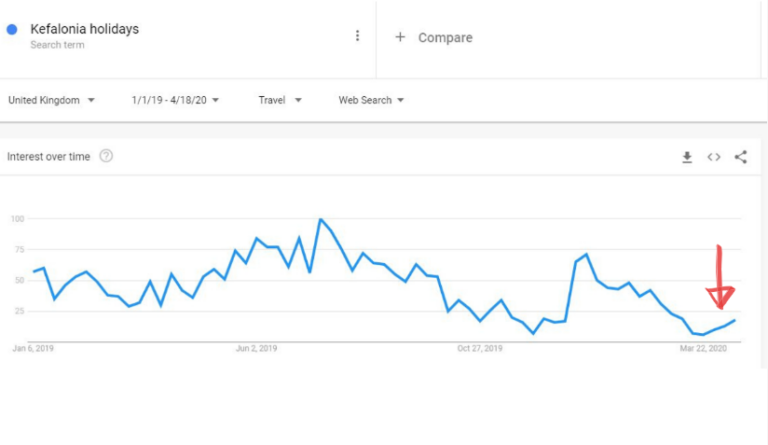Expand the Web Search type dropdown
This screenshot has height=445, width=768.
tap(371, 100)
